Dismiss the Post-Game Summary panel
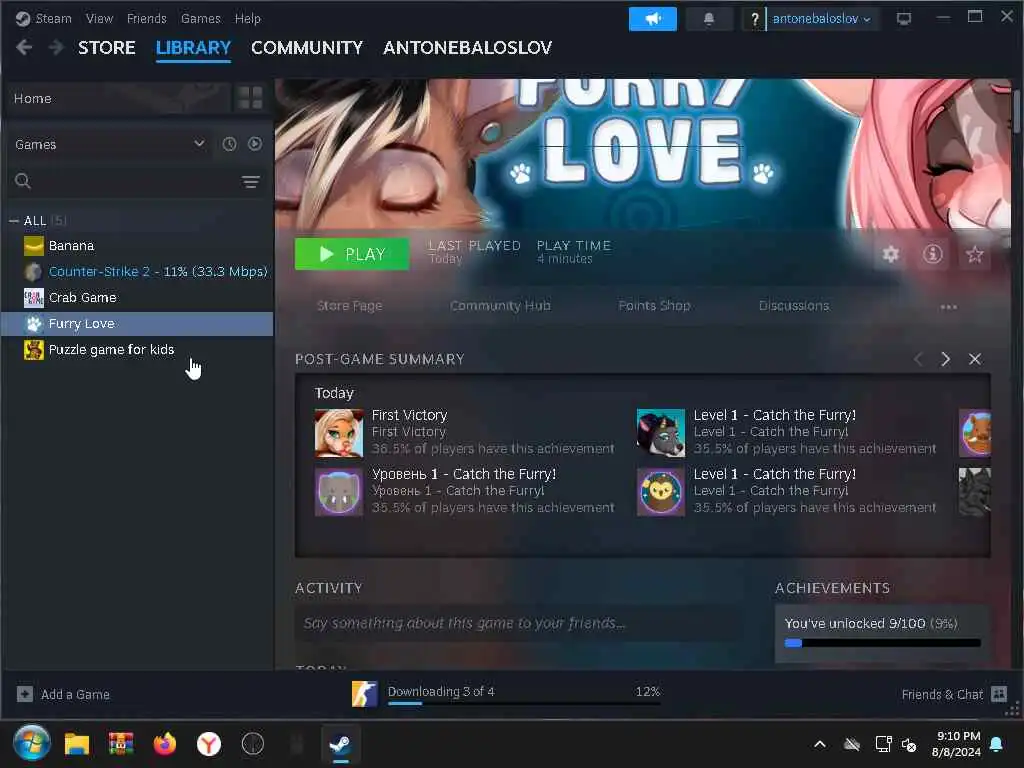This screenshot has width=1024, height=768. (x=975, y=359)
